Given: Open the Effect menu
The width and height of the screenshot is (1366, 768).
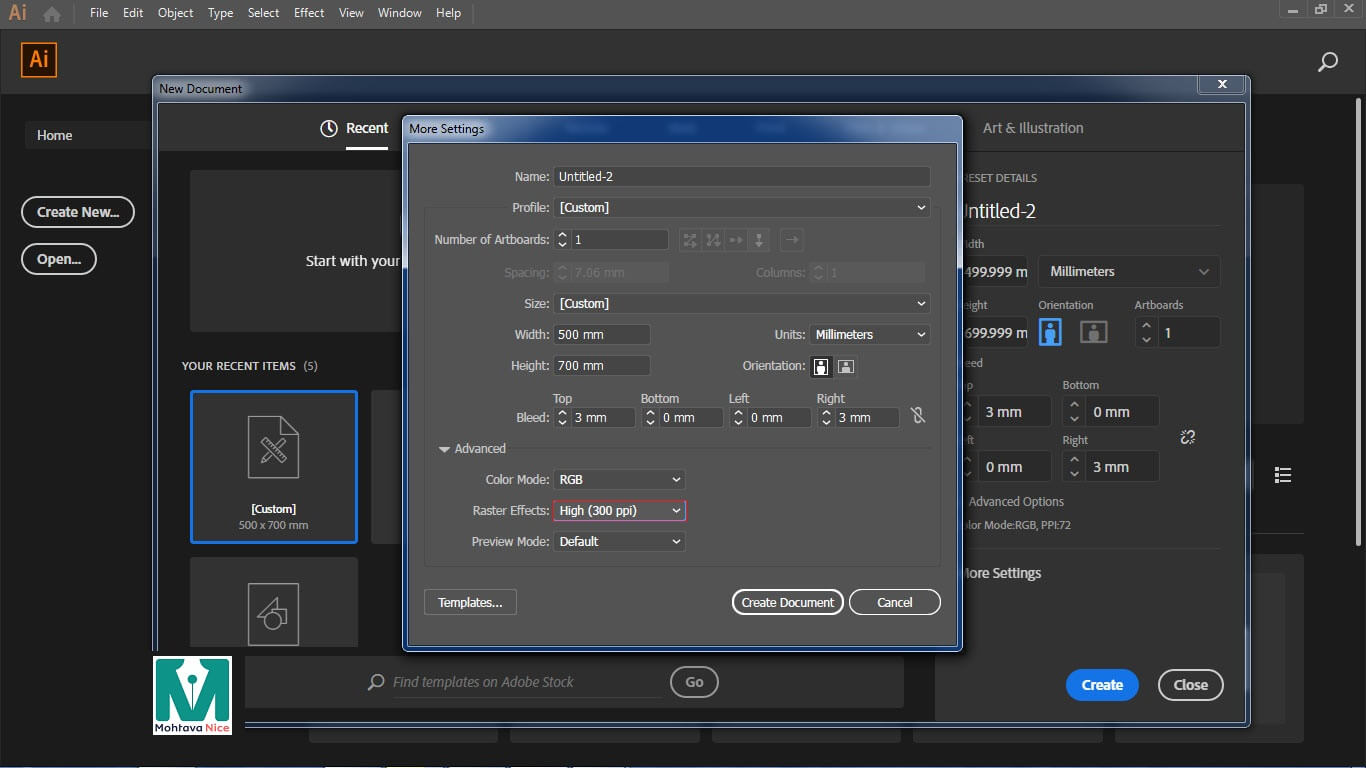Looking at the screenshot, I should [309, 13].
